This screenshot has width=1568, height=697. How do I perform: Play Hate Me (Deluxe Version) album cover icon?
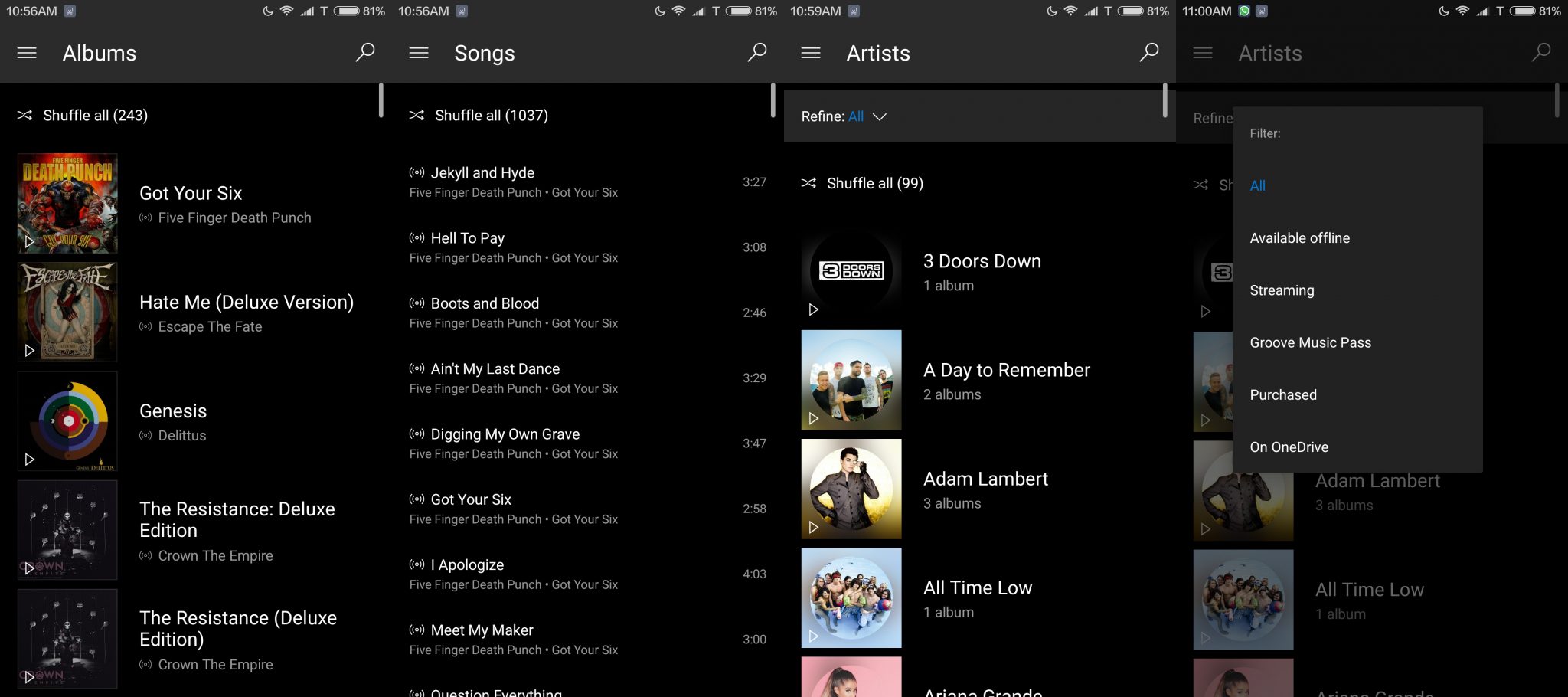tap(29, 350)
